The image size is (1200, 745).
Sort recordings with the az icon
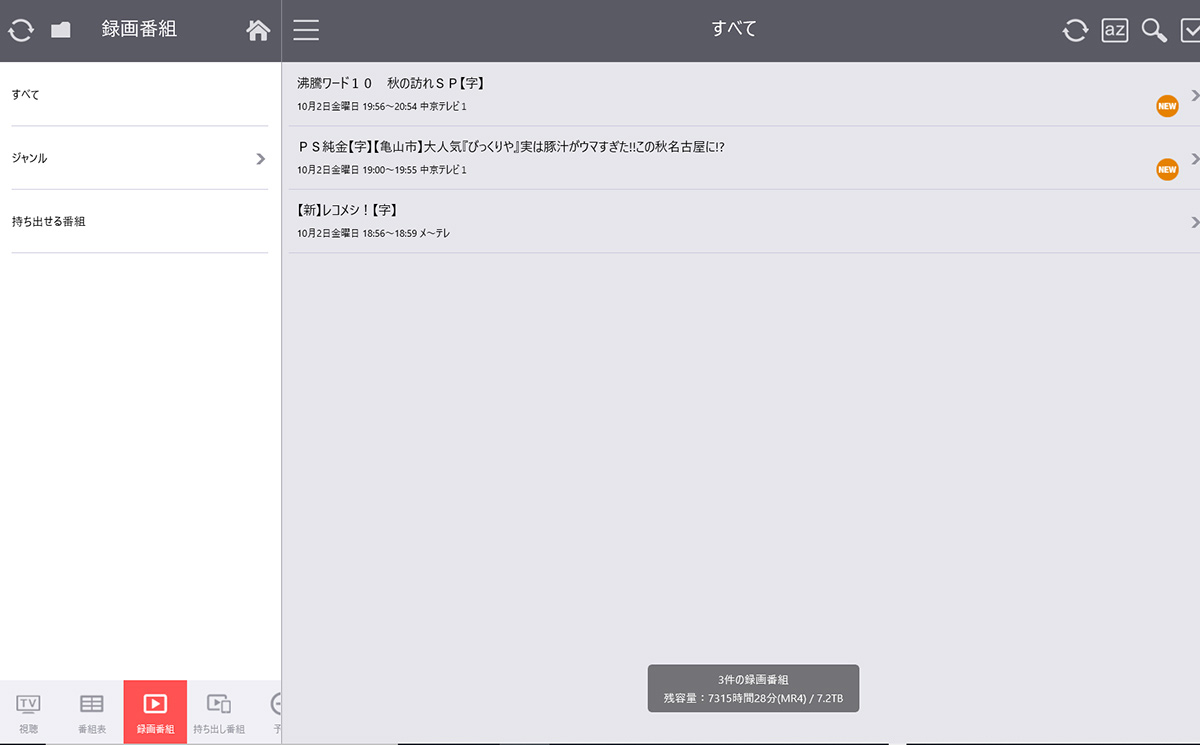pyautogui.click(x=1114, y=30)
